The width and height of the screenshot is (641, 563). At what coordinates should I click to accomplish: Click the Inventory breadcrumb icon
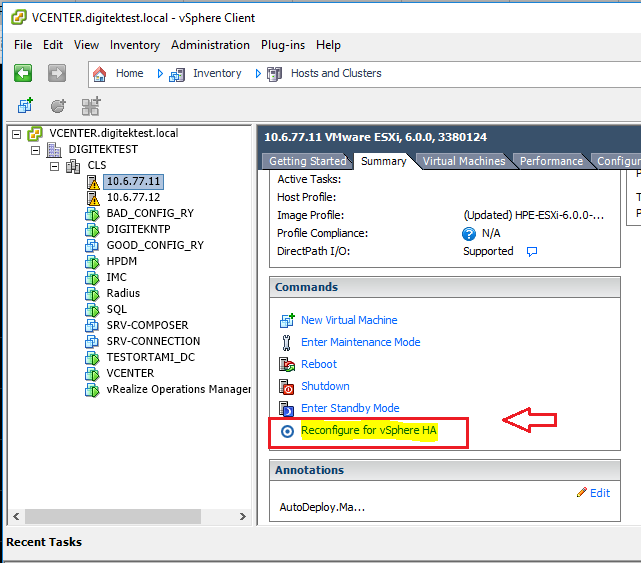point(177,75)
